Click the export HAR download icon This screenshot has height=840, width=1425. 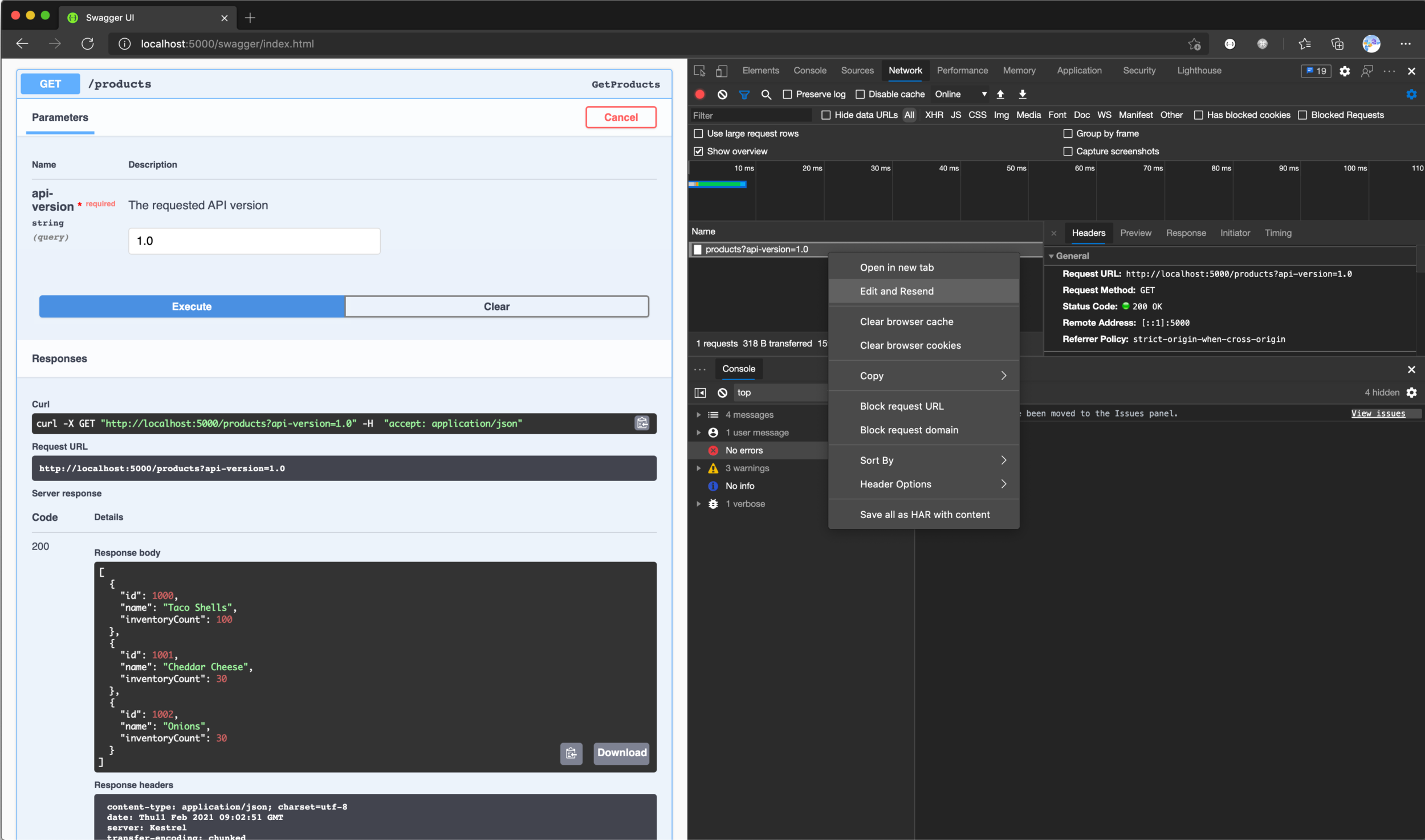click(x=1023, y=95)
